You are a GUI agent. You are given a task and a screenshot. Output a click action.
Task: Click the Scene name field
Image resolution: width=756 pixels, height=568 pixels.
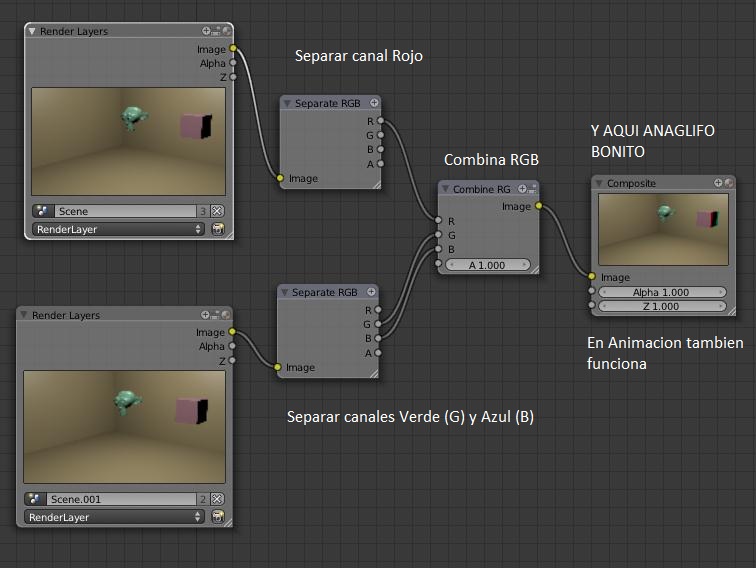pyautogui.click(x=125, y=211)
